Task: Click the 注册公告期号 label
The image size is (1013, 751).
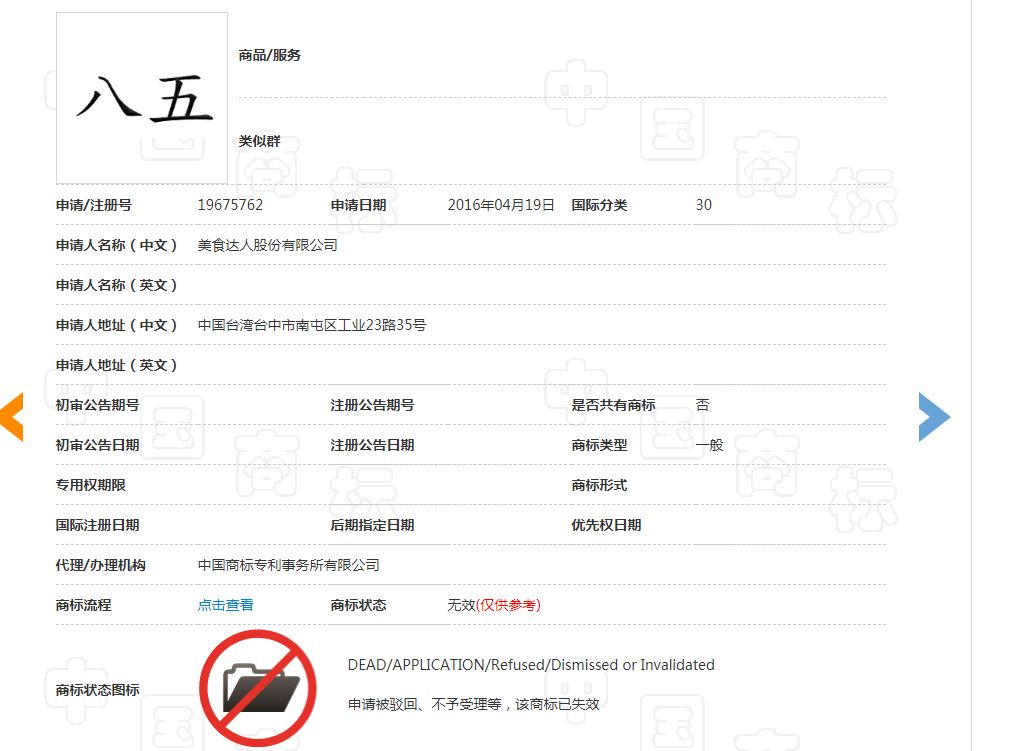Action: [372, 405]
